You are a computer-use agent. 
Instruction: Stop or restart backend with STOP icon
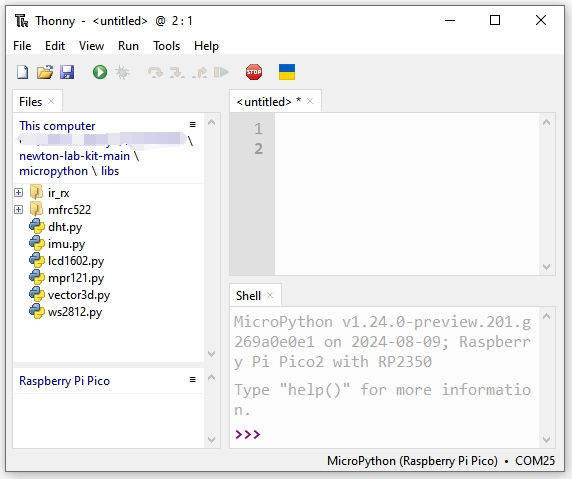254,72
